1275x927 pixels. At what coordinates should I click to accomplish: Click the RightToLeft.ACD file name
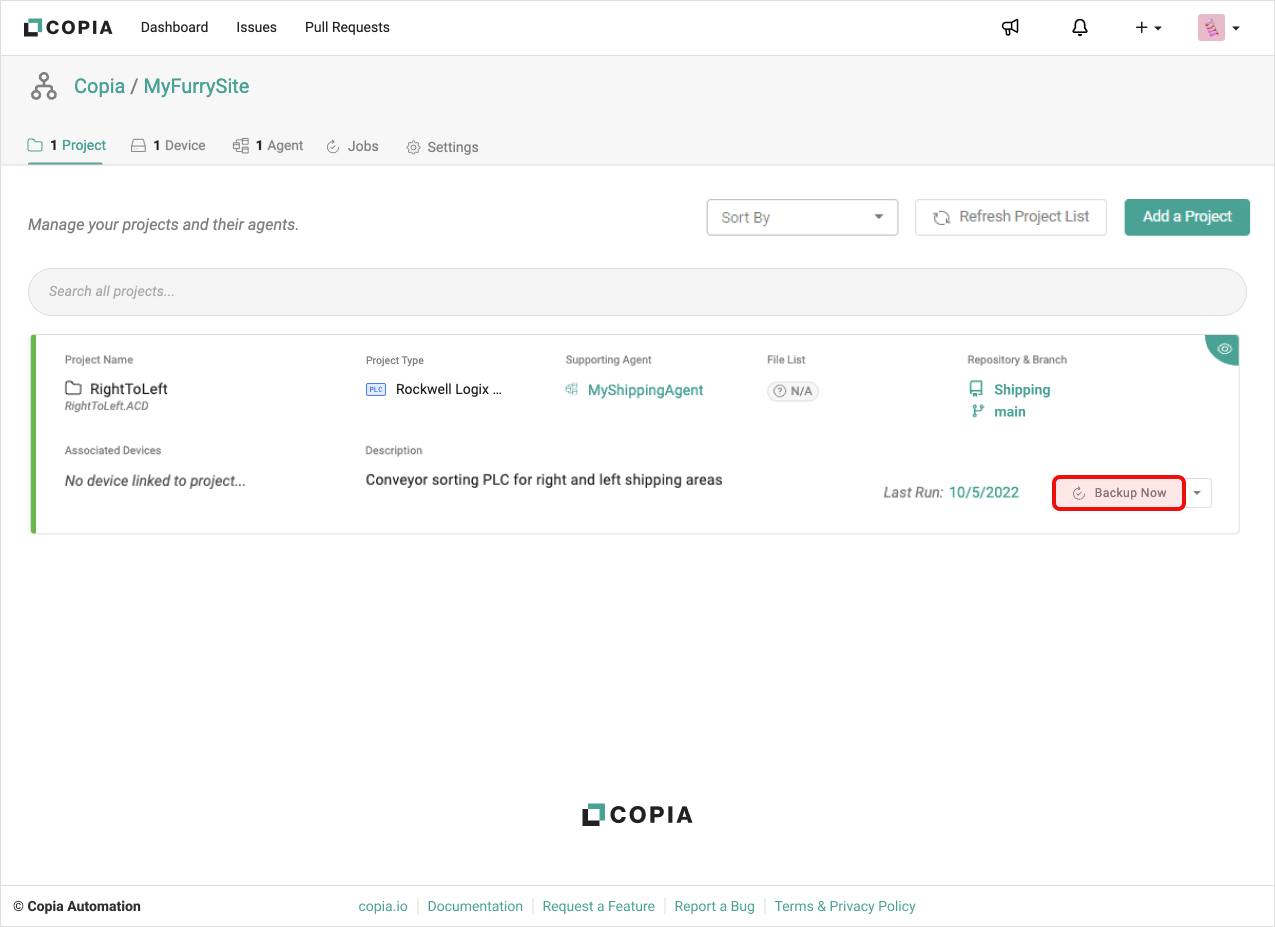(107, 407)
